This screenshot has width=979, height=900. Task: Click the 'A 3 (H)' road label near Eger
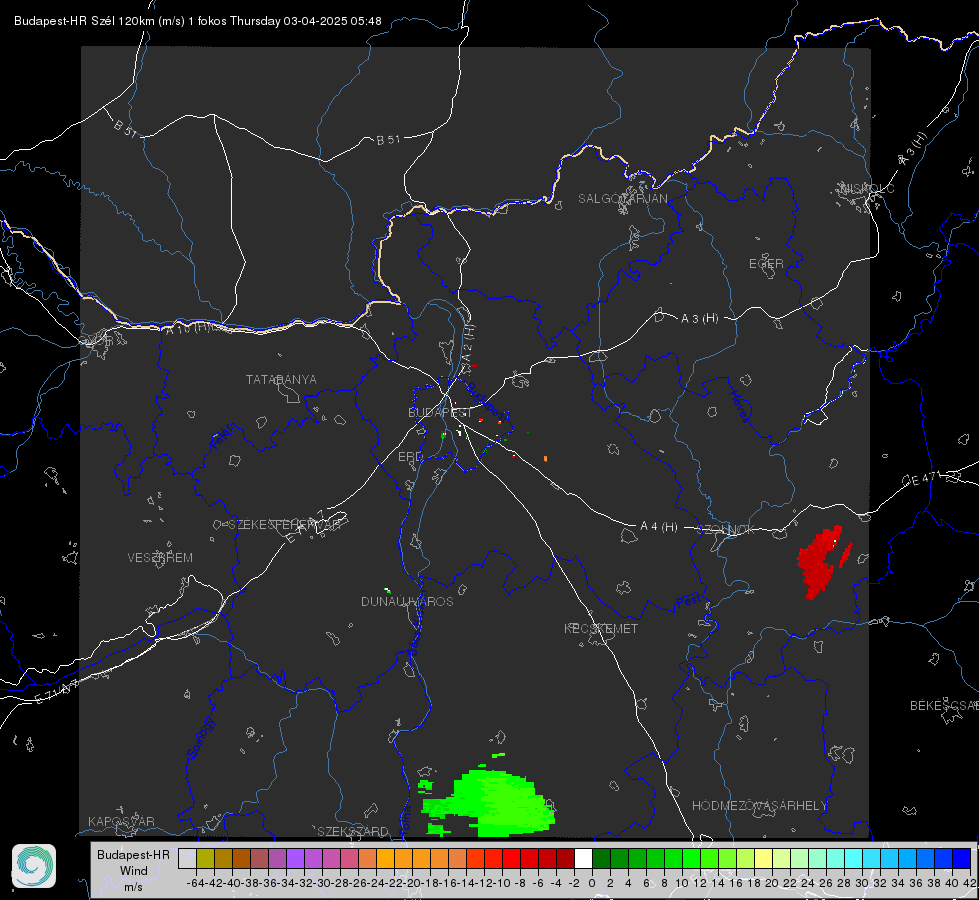tap(699, 319)
